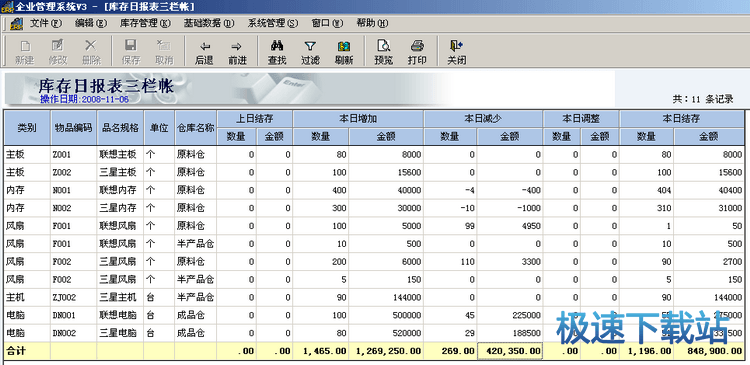
Task: Click the -1000 decrease amount cell
Action: pos(510,208)
